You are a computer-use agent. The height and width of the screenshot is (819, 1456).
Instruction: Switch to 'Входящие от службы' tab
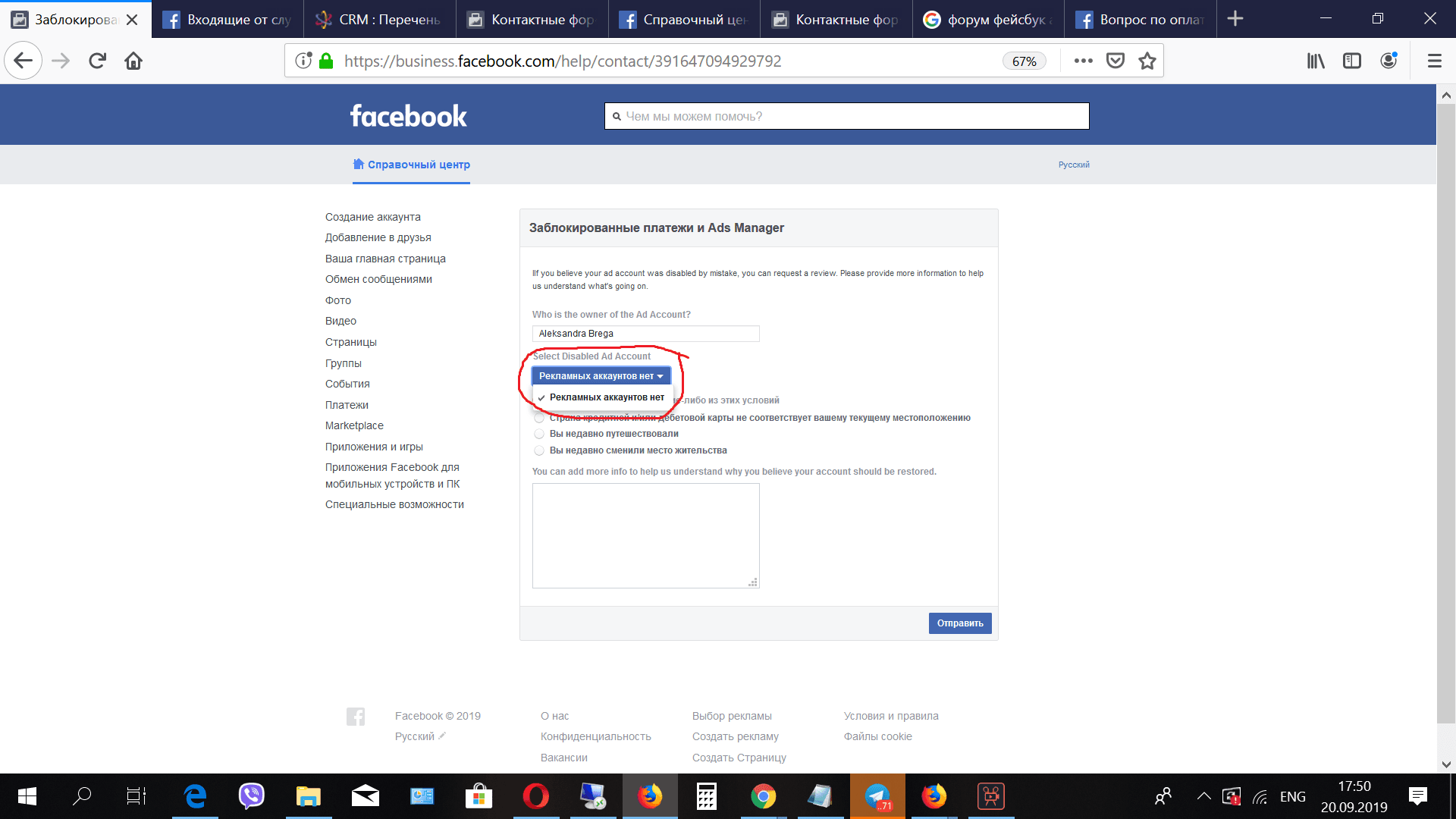227,20
